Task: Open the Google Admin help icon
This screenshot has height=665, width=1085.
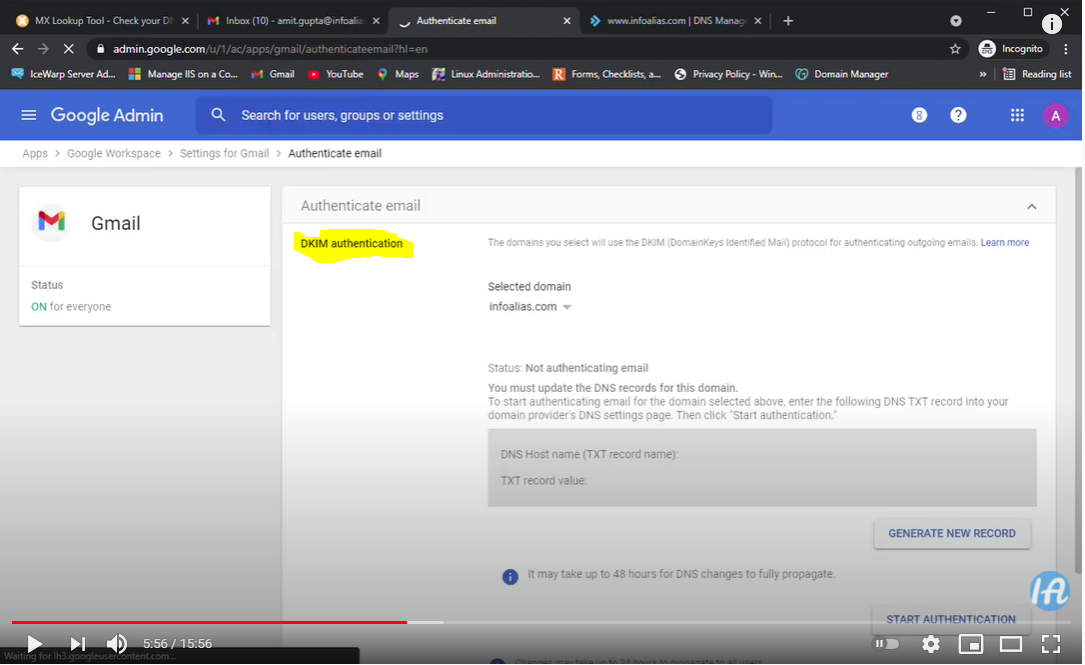Action: coord(958,115)
